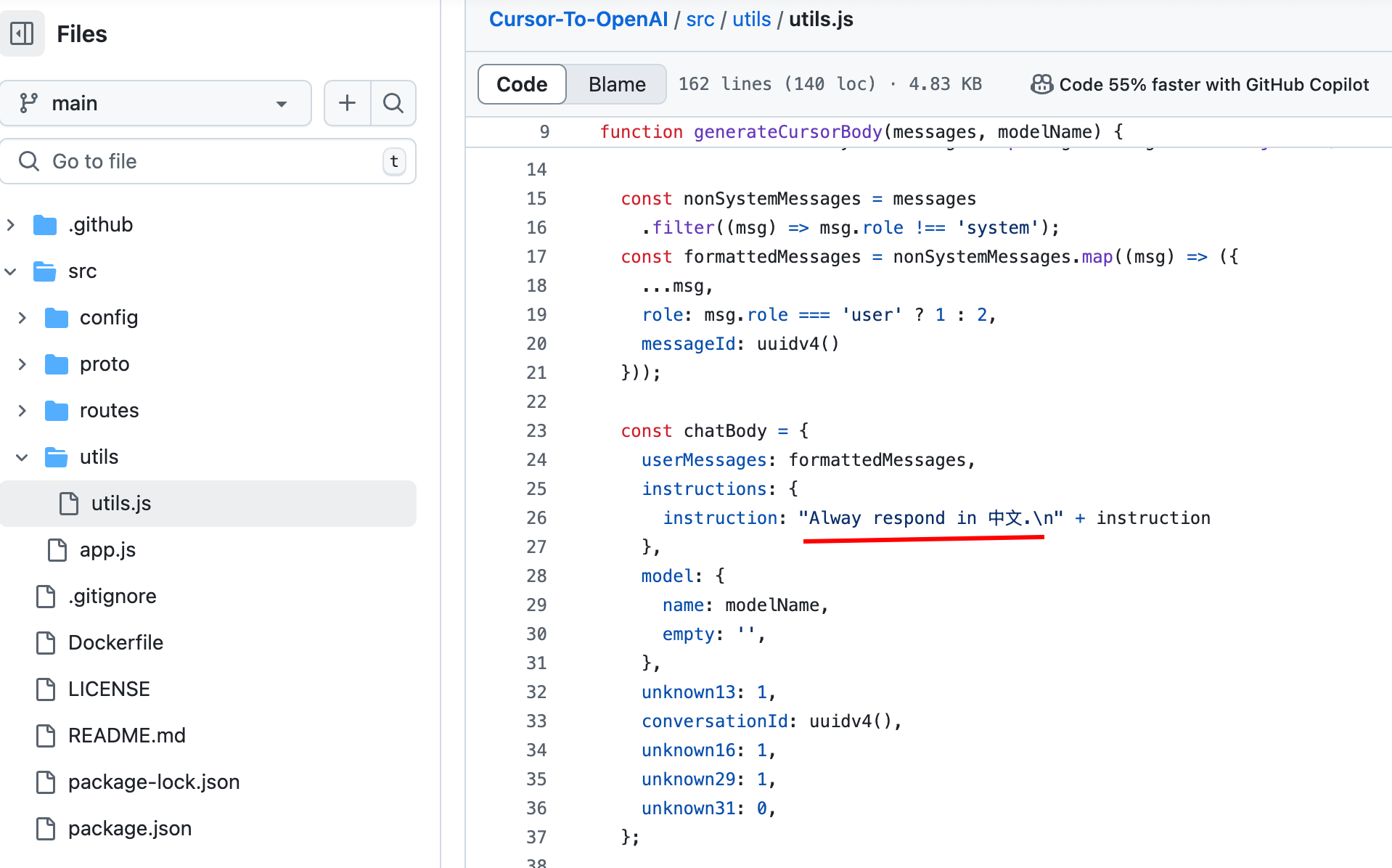Open the LICENSE file
The width and height of the screenshot is (1392, 868).
tap(109, 689)
